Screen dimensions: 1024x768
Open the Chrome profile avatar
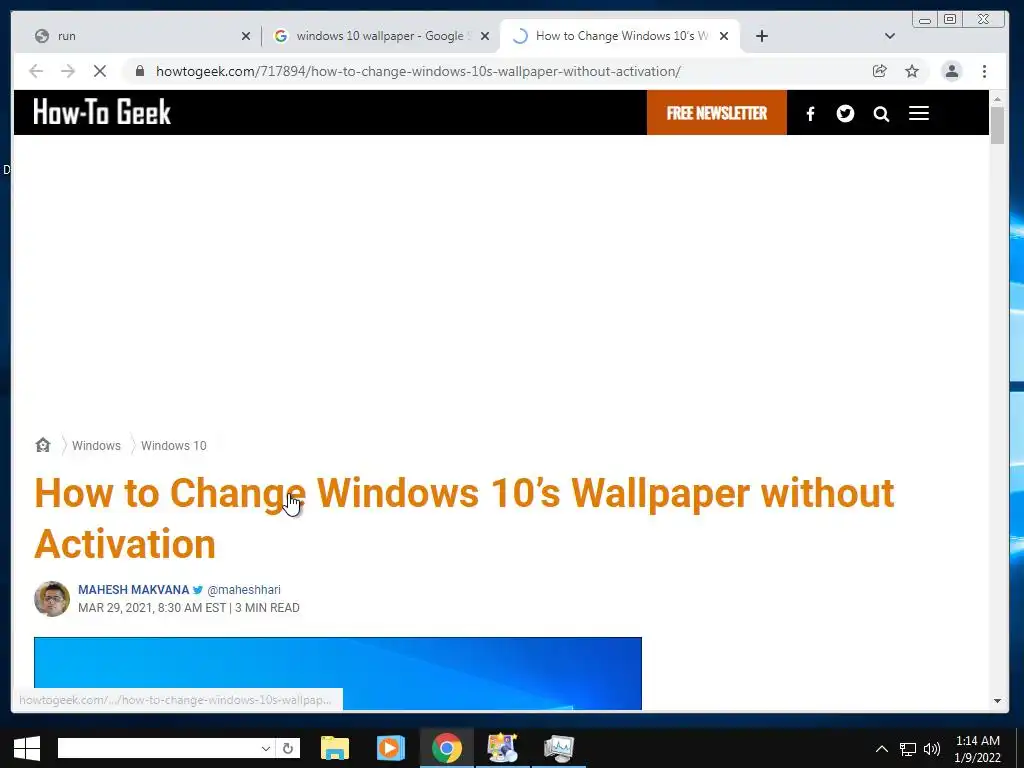(x=952, y=71)
